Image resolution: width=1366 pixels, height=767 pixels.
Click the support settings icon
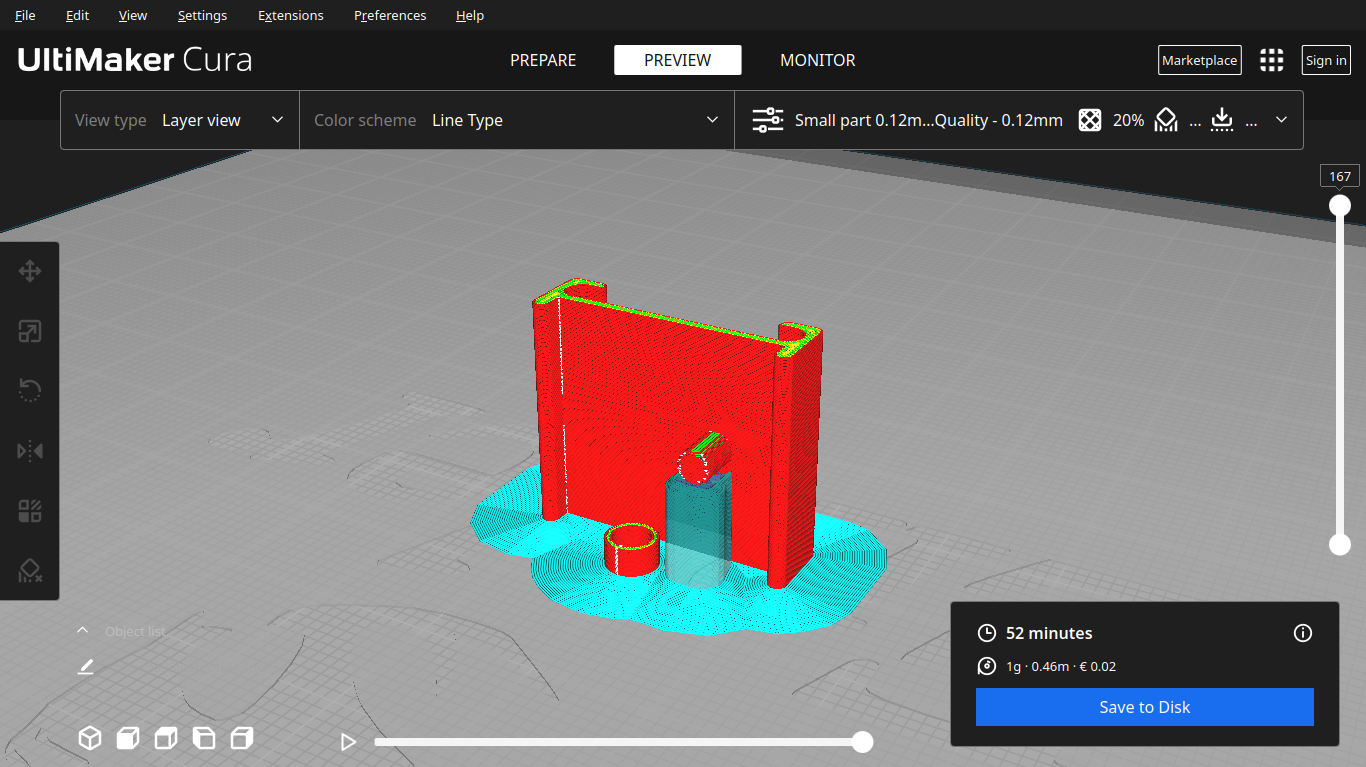point(1166,120)
